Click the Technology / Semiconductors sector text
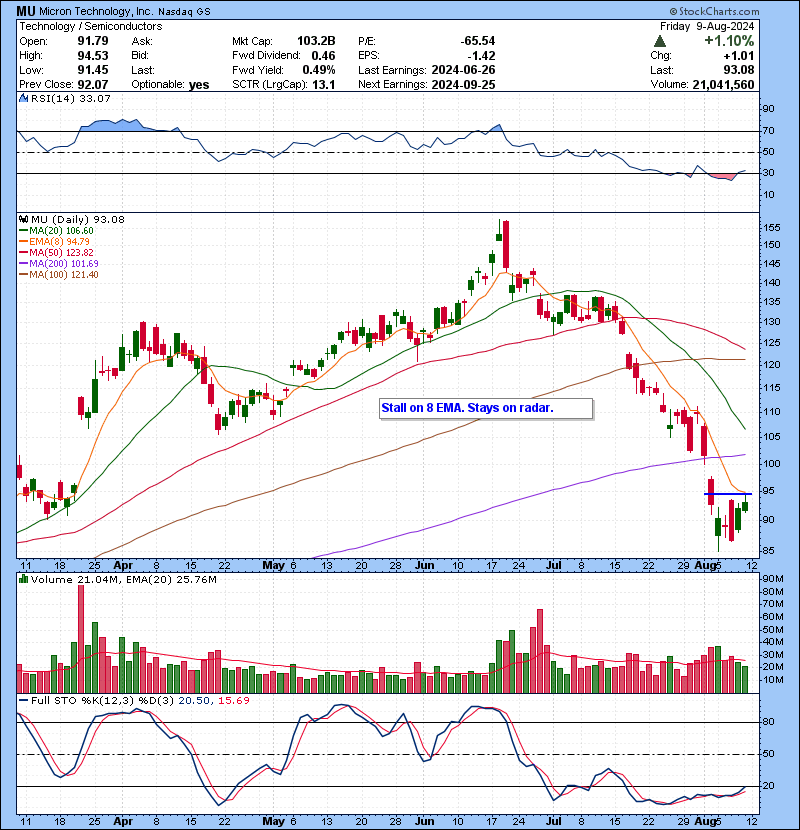Image resolution: width=800 pixels, height=830 pixels. click(x=91, y=26)
